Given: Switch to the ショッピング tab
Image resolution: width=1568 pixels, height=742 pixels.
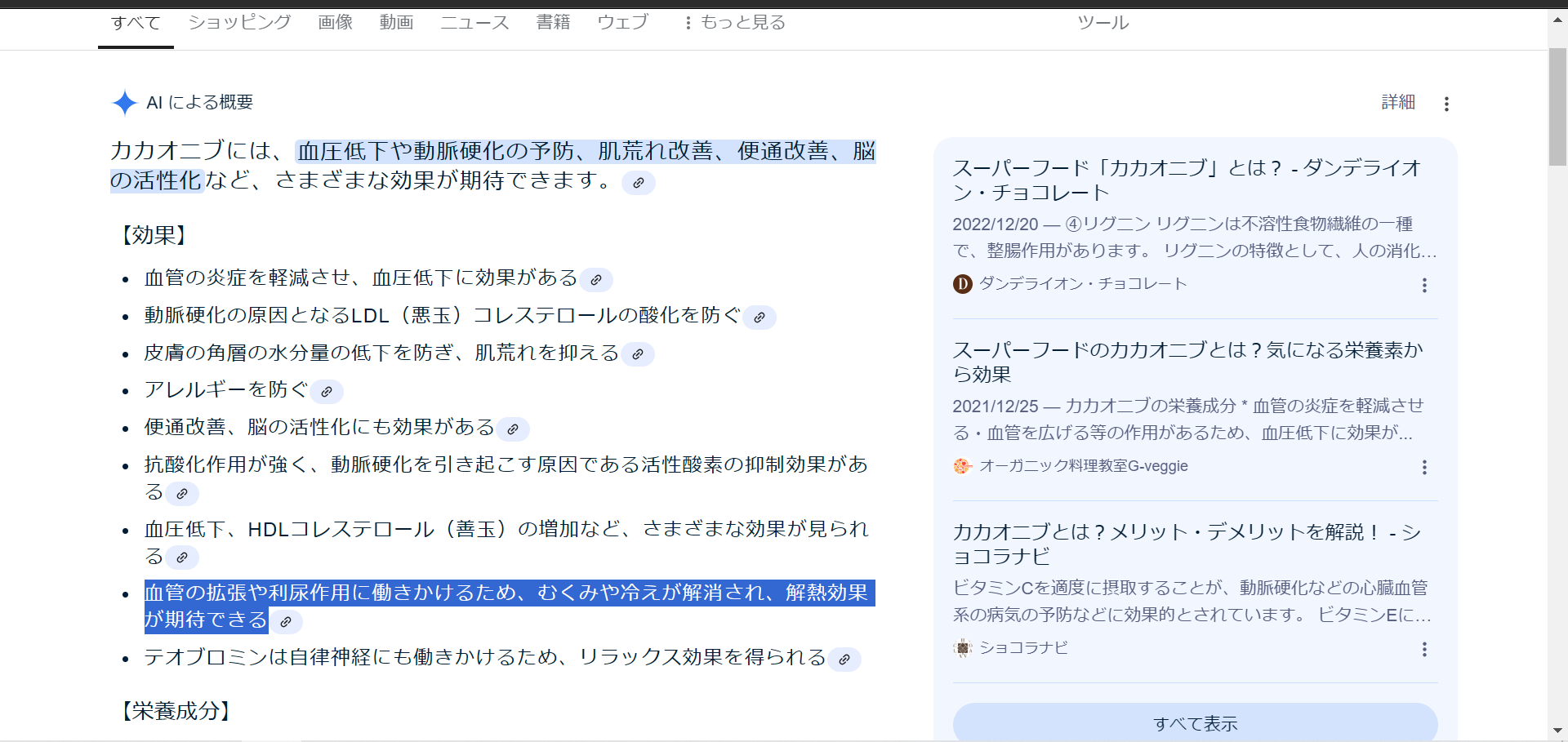Looking at the screenshot, I should coord(239,23).
